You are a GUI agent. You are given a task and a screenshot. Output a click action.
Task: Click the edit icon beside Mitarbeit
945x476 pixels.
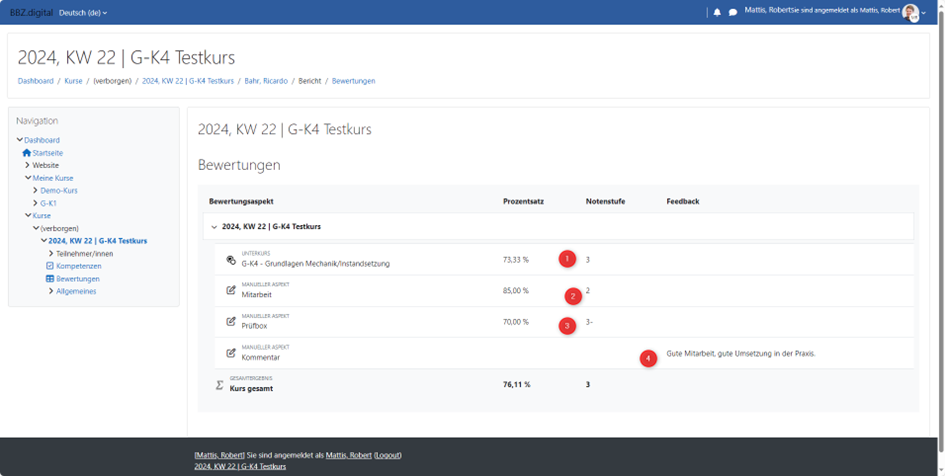(x=231, y=290)
